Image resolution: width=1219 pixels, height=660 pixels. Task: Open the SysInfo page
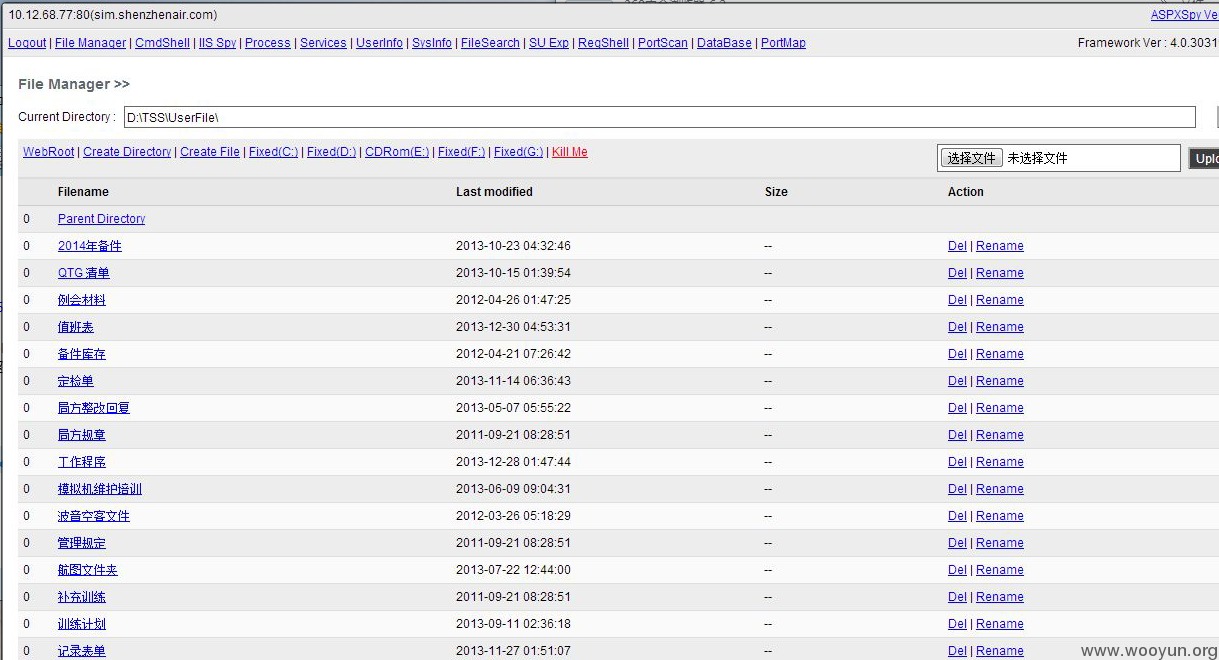pyautogui.click(x=432, y=43)
